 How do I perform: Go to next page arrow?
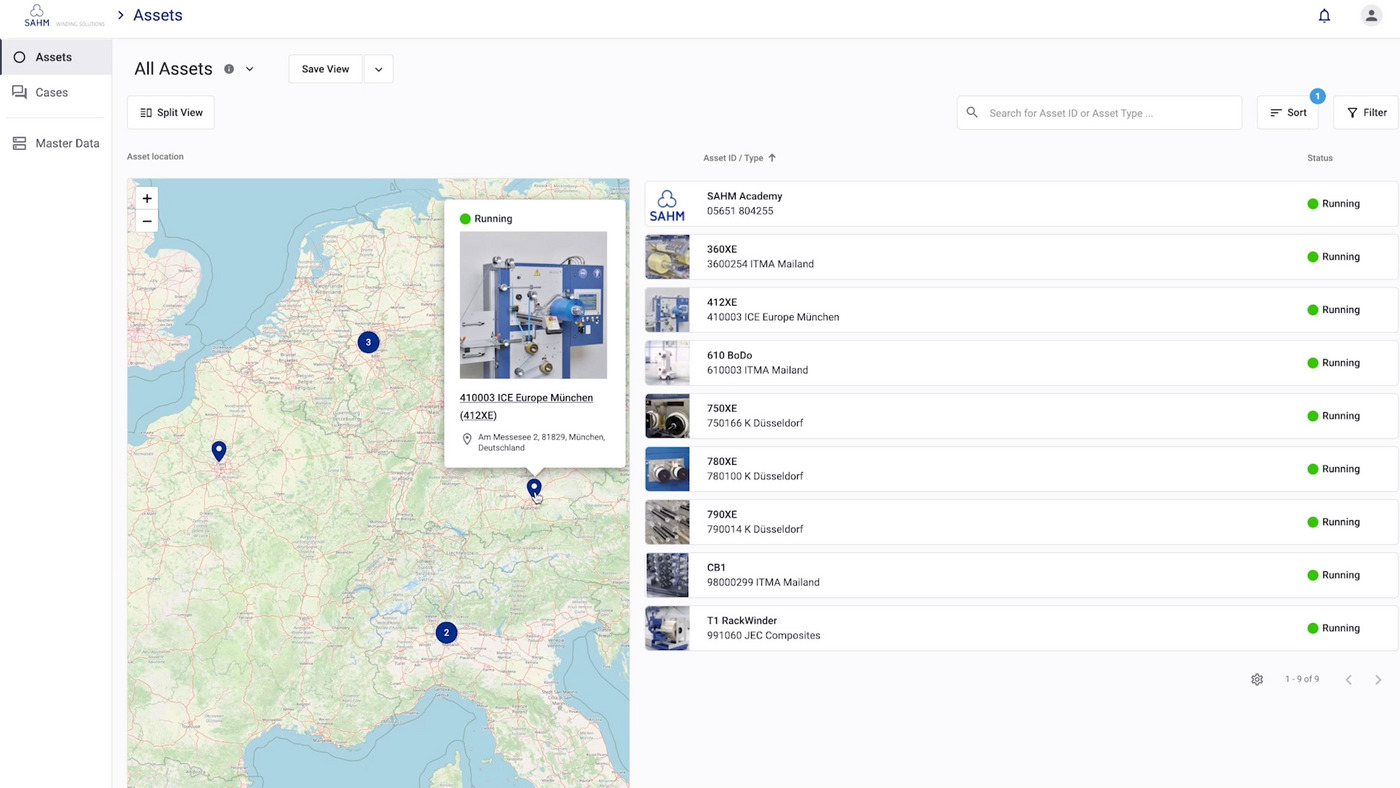[x=1378, y=680]
